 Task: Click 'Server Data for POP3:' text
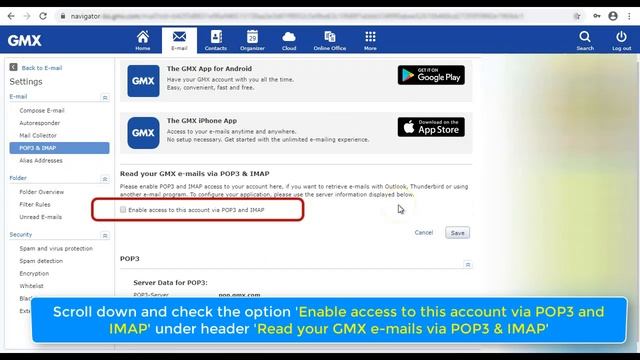pos(170,282)
